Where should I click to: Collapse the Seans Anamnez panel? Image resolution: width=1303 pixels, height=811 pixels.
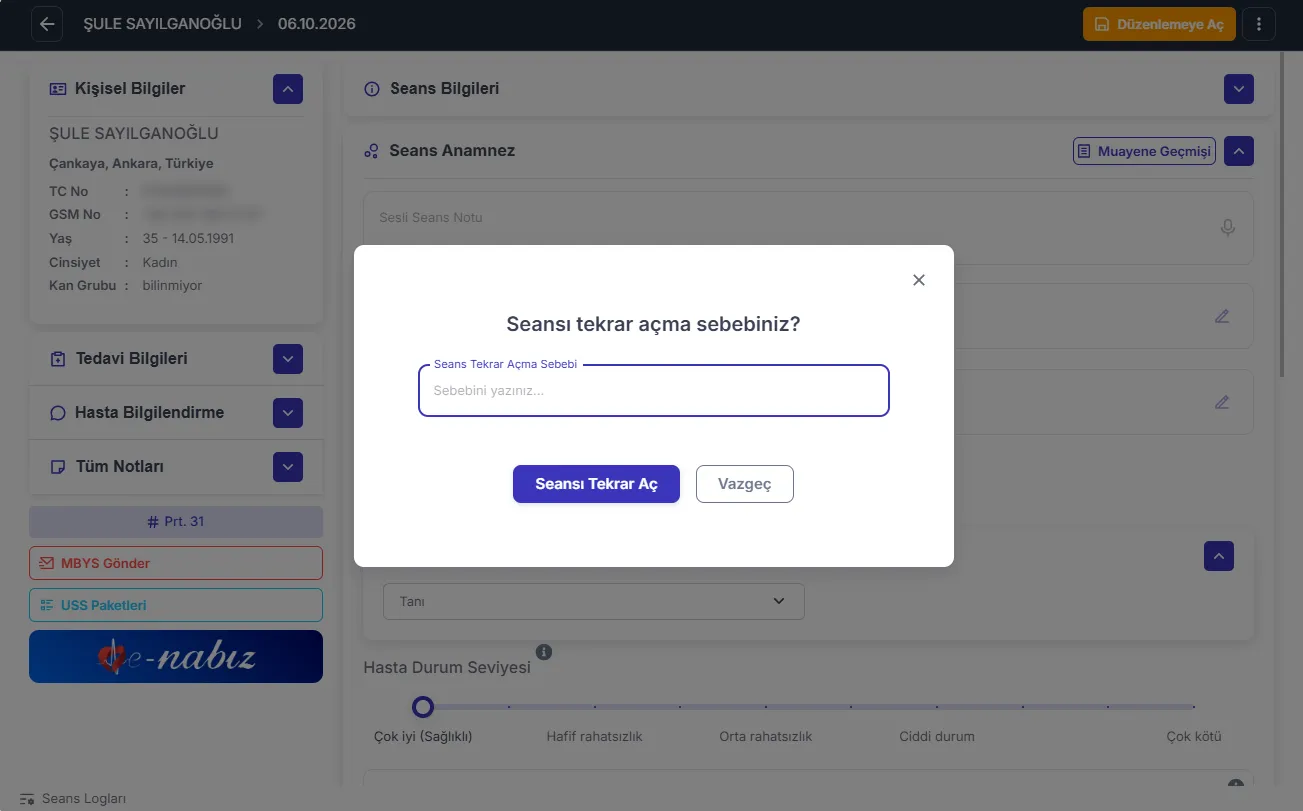tap(1239, 151)
